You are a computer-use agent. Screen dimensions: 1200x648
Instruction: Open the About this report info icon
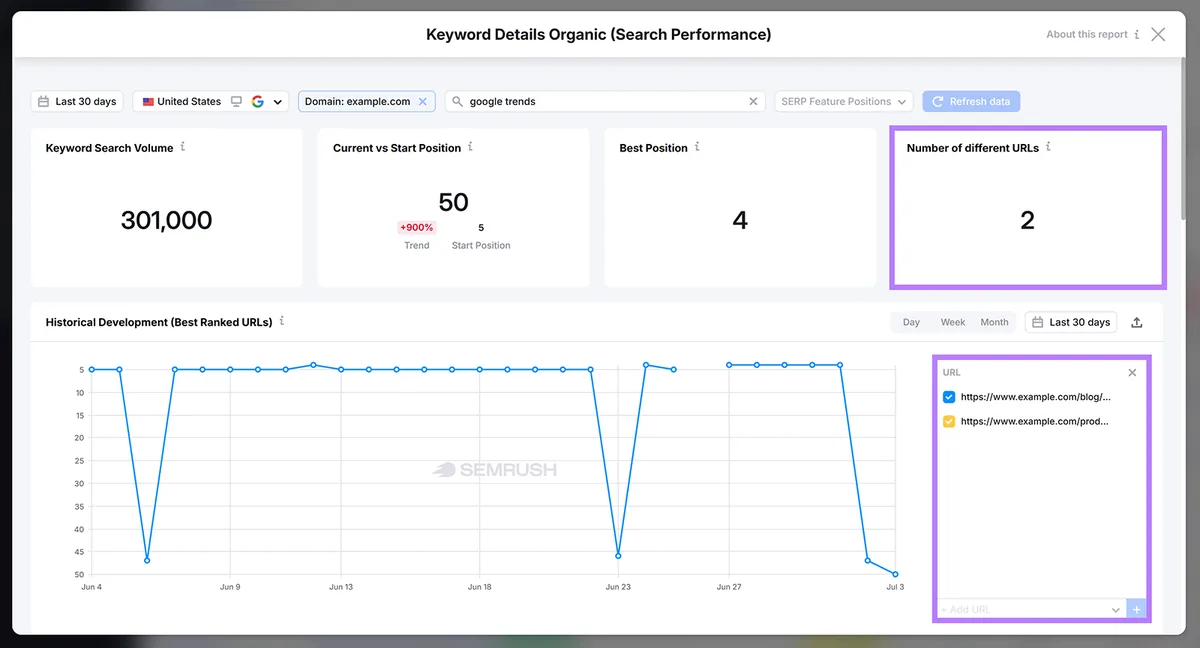click(1137, 34)
